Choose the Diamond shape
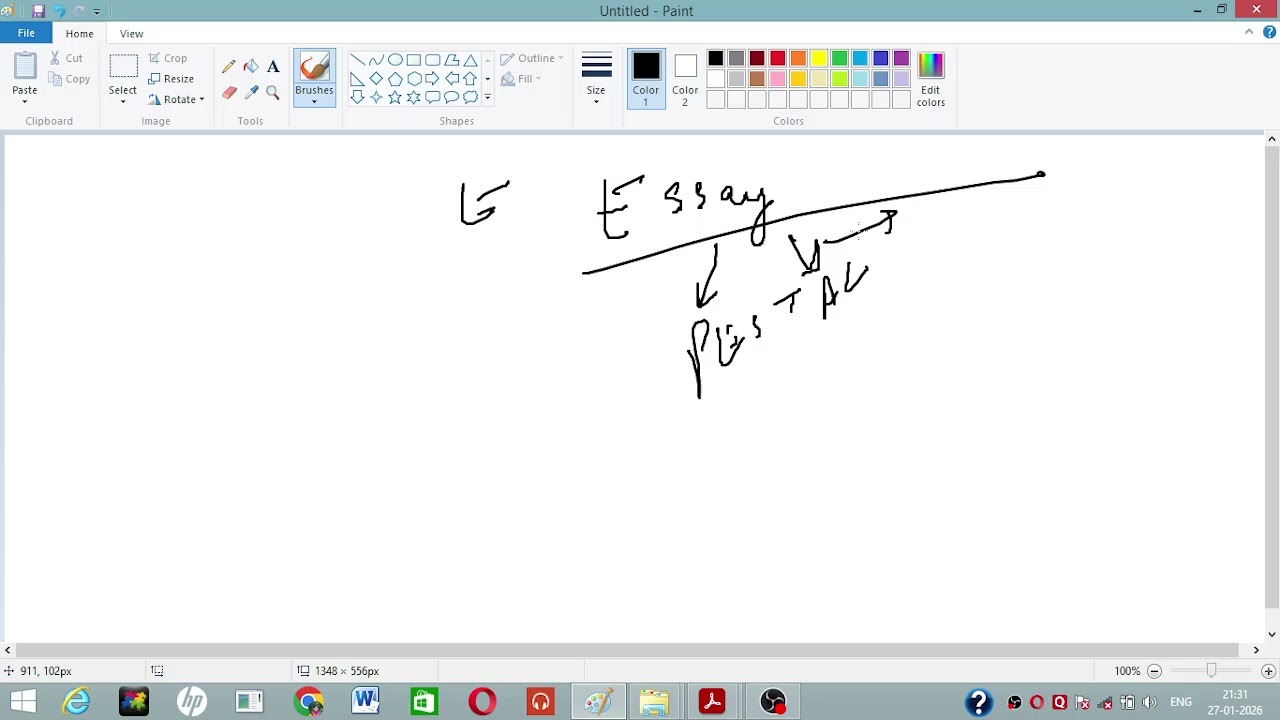Screen dimensions: 1280x720 point(376,79)
